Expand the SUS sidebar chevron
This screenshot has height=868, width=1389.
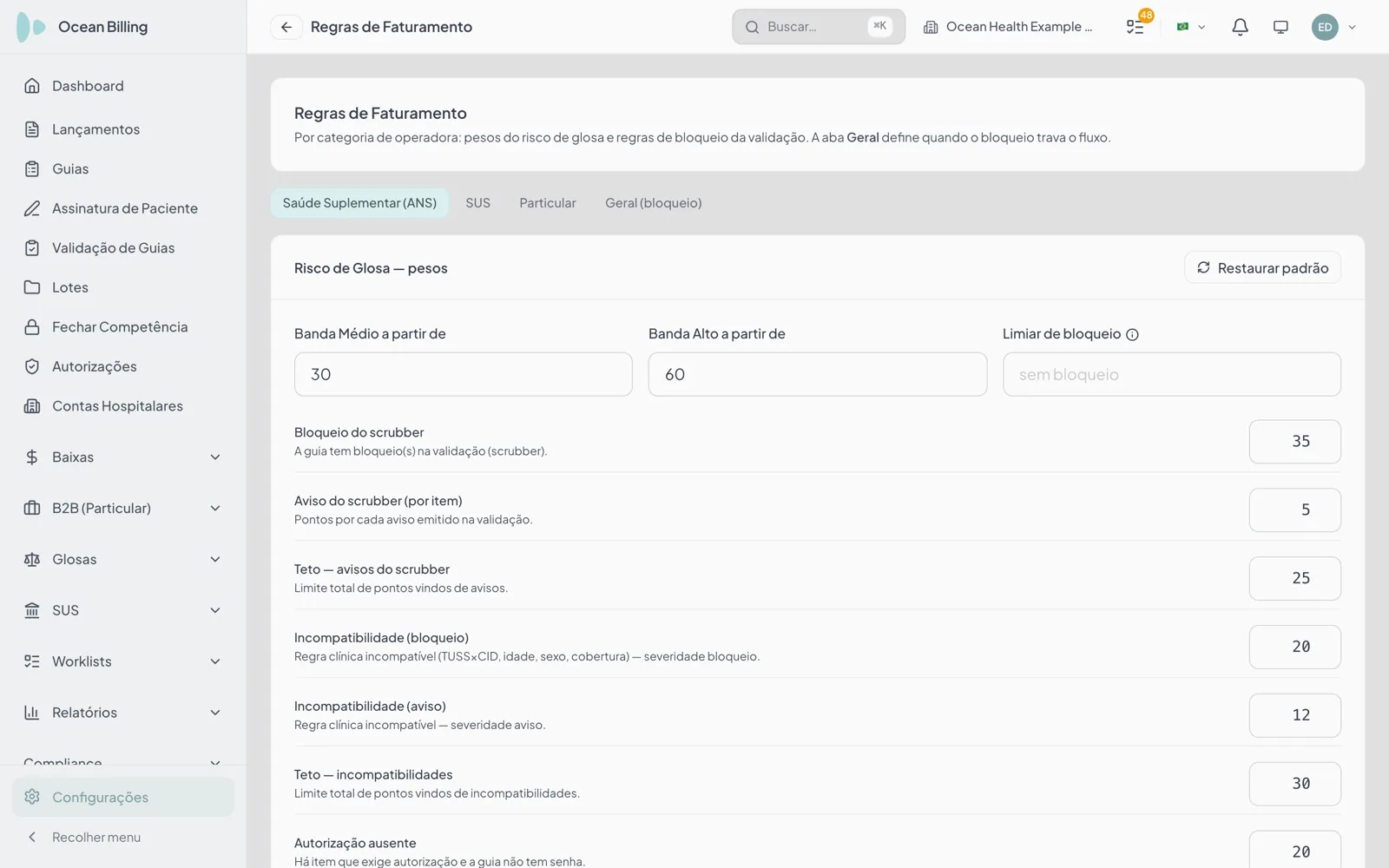215,611
